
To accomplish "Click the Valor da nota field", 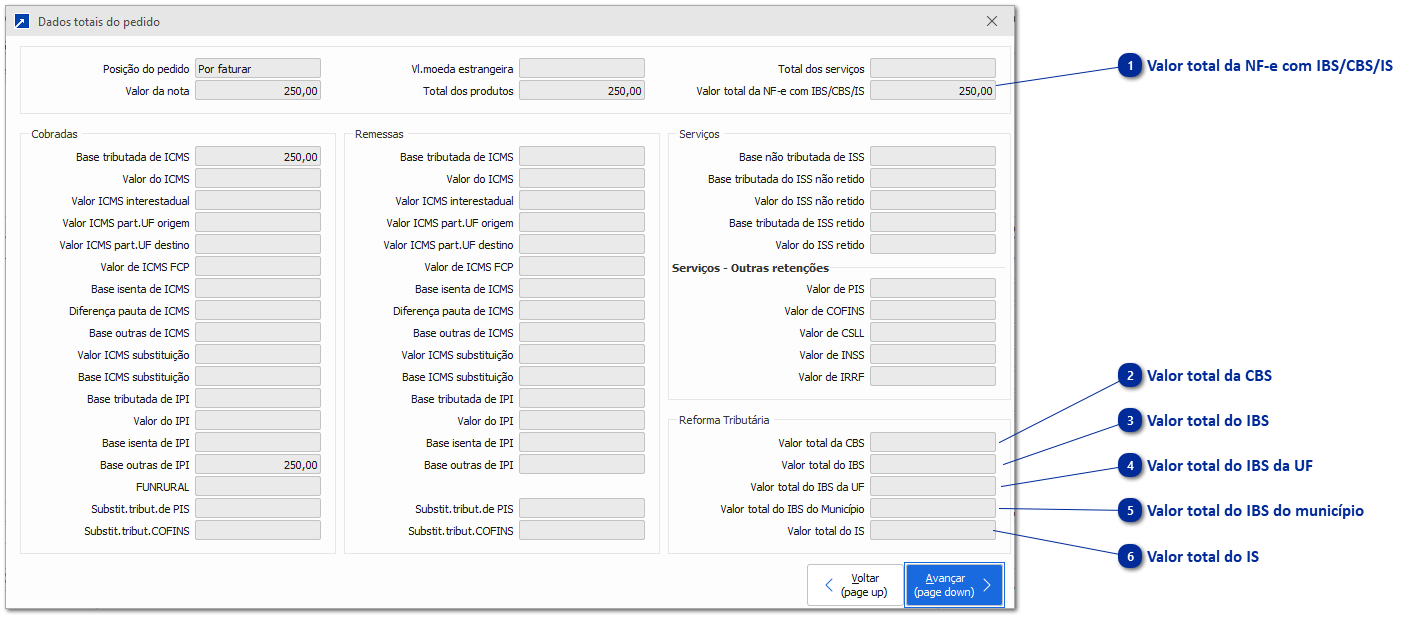I will (258, 91).
